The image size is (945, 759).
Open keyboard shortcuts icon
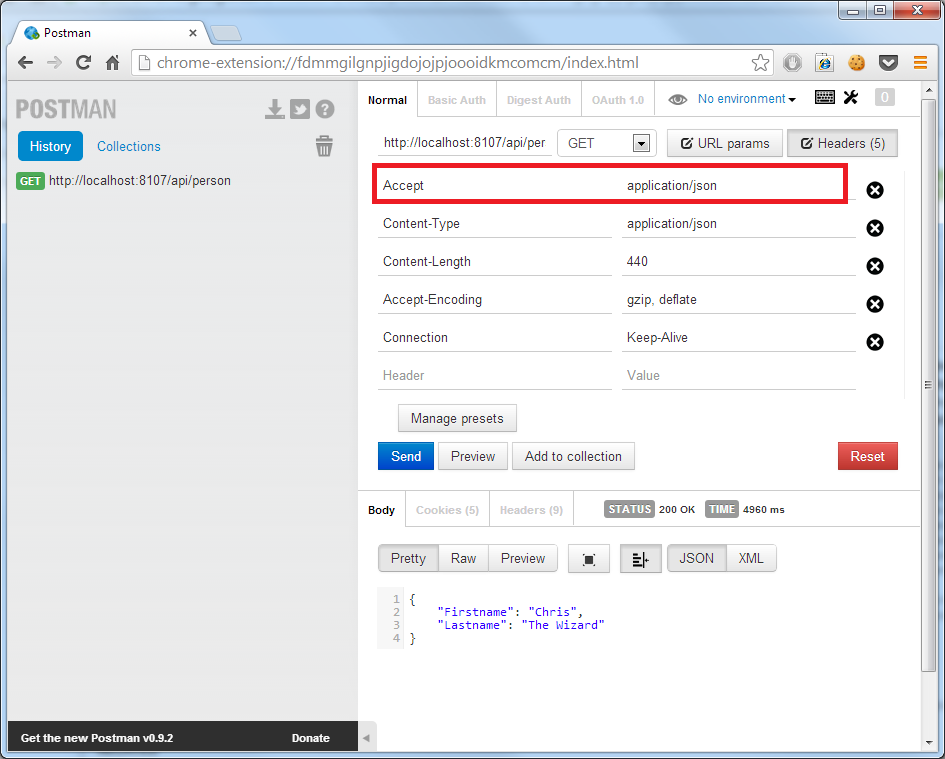pos(824,97)
